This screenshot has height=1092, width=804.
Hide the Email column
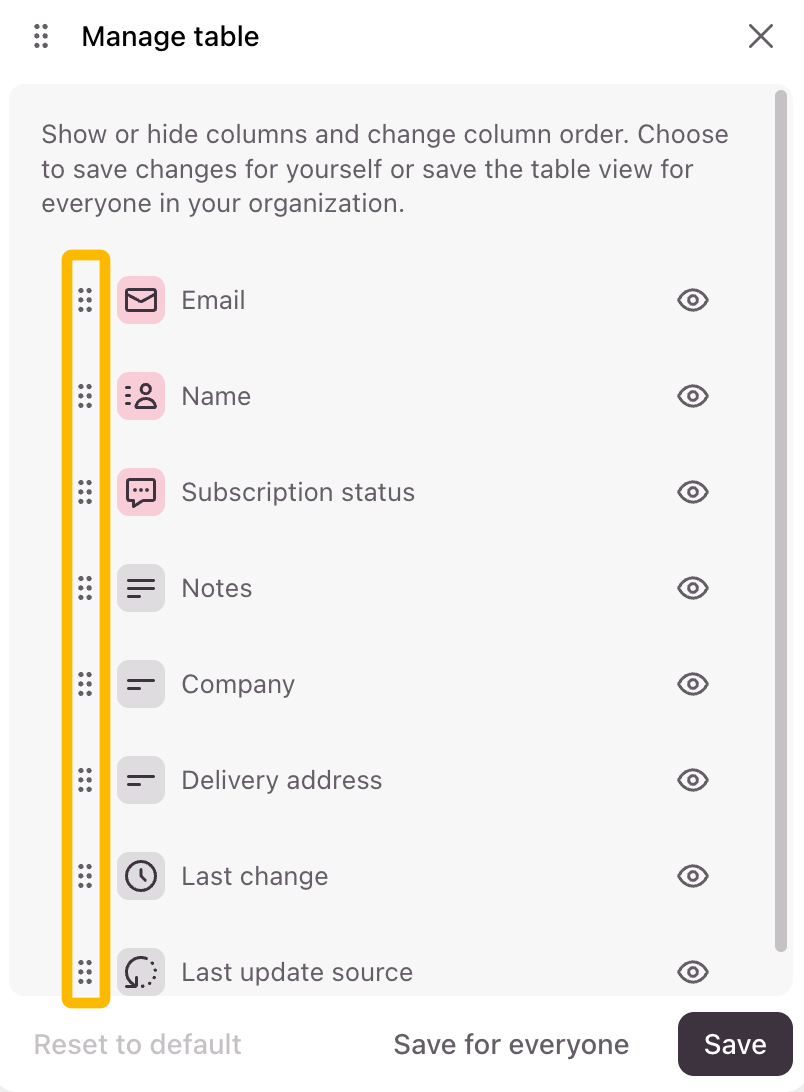[x=693, y=300]
